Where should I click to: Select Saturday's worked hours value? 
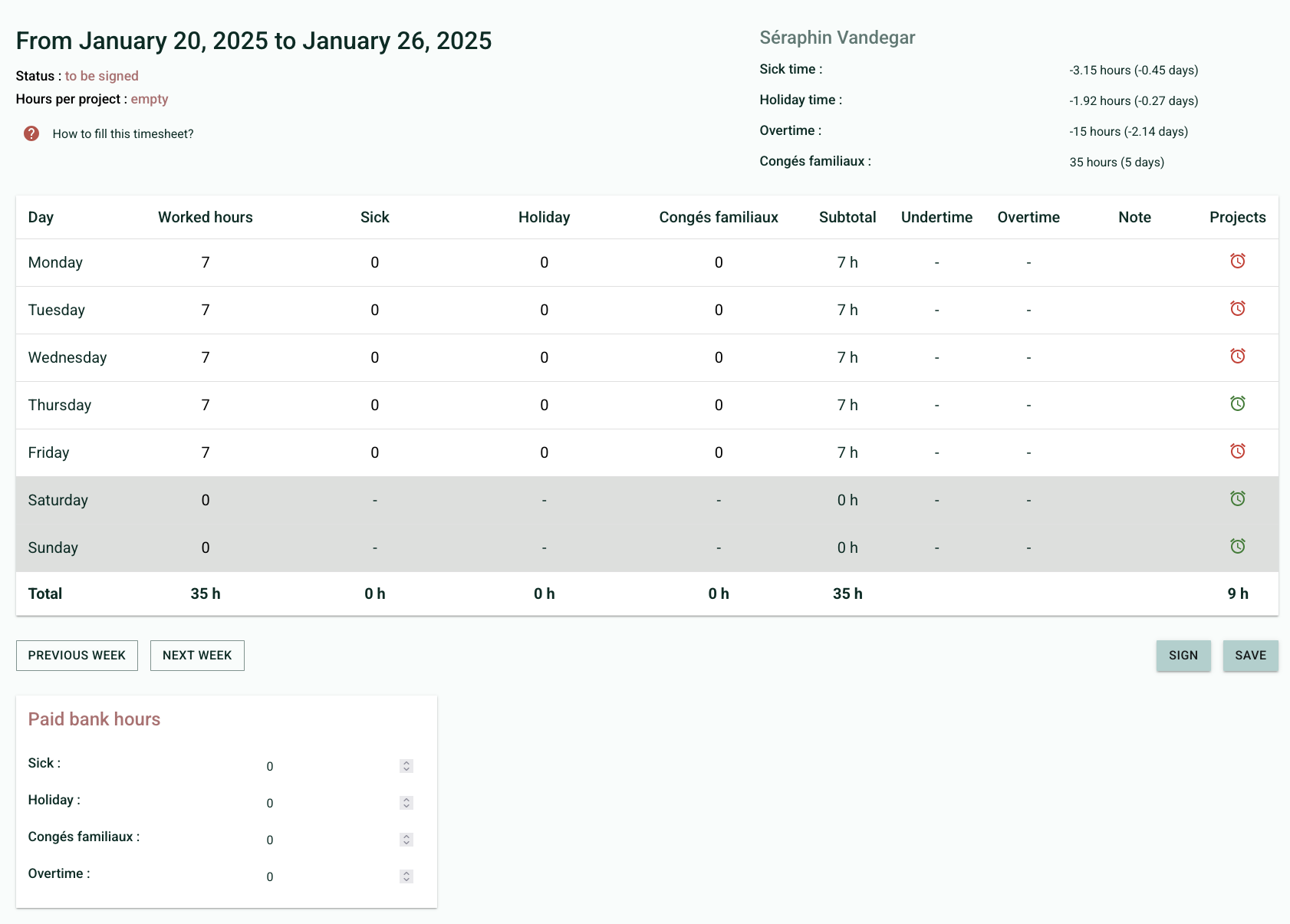206,500
